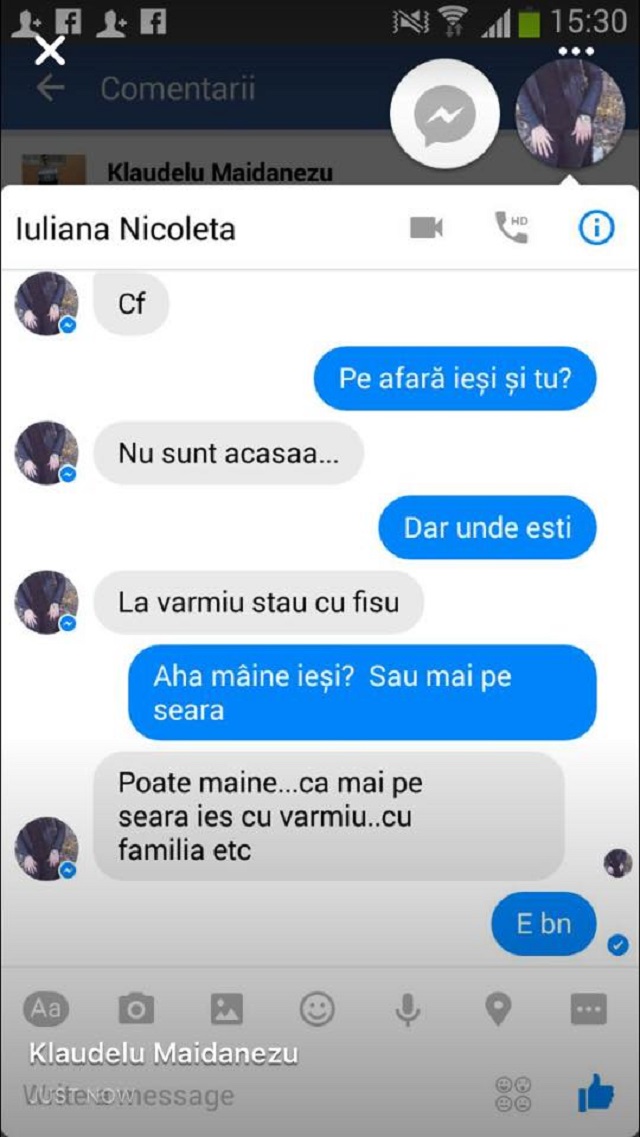The image size is (640, 1137).
Task: Open the sticker faces grid
Action: (x=512, y=1094)
